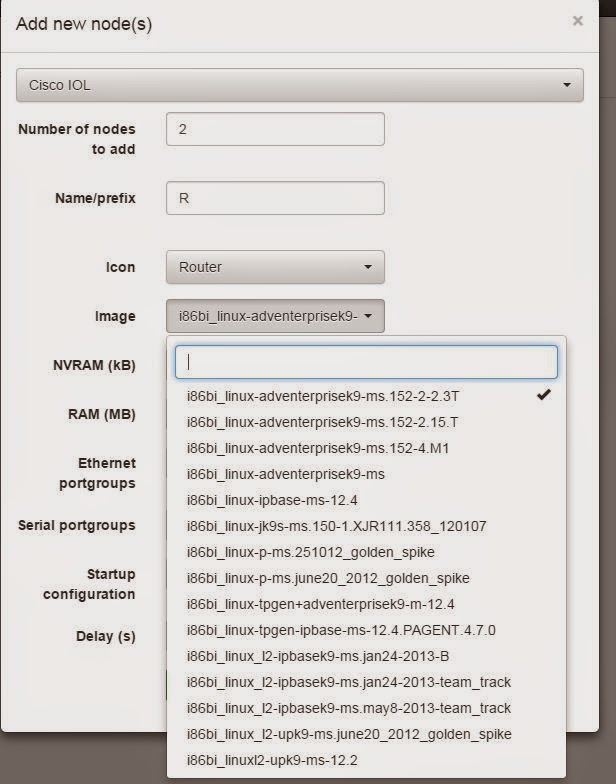Close the Add new node(s) dialog
616x784 pixels.
pyautogui.click(x=578, y=21)
